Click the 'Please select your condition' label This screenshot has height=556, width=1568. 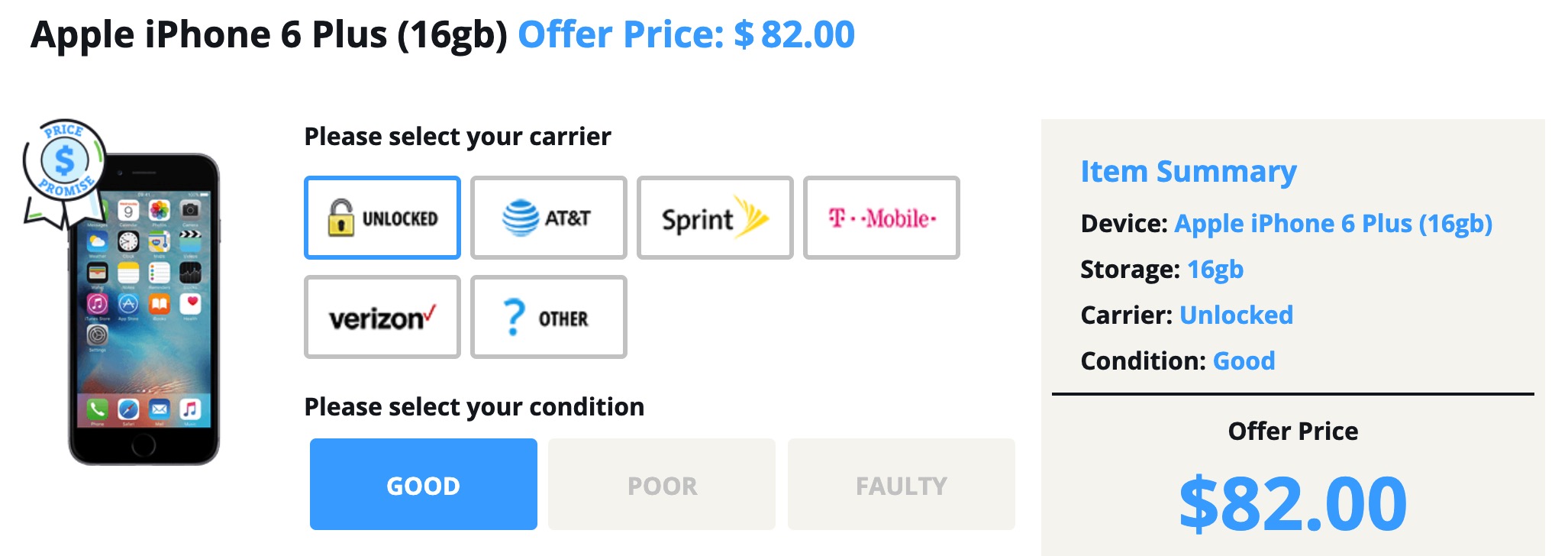pyautogui.click(x=474, y=407)
